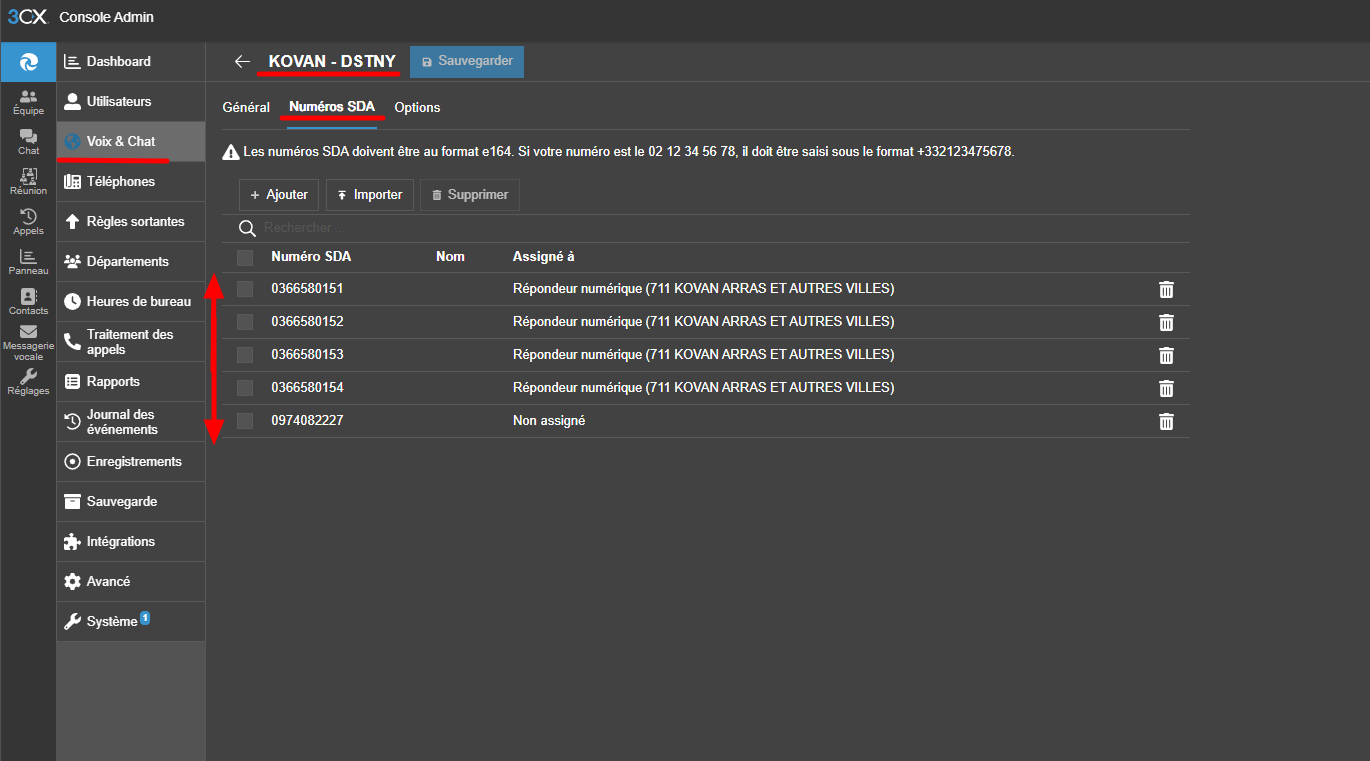Open the Équipe panel icon
The width and height of the screenshot is (1370, 761).
[x=28, y=102]
